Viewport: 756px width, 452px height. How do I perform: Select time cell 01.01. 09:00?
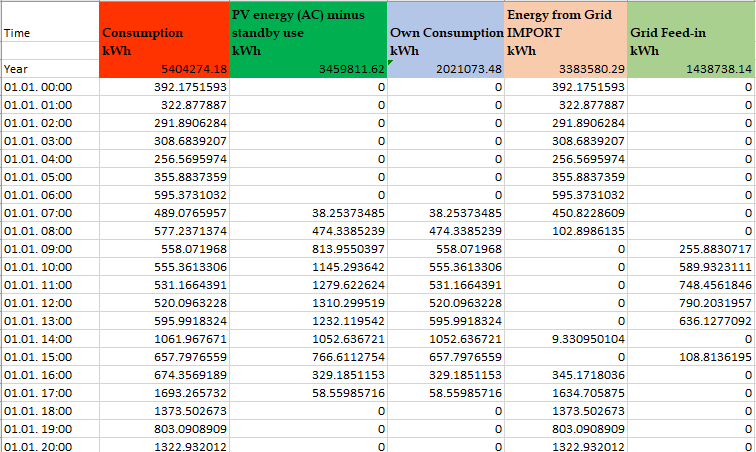pos(50,249)
